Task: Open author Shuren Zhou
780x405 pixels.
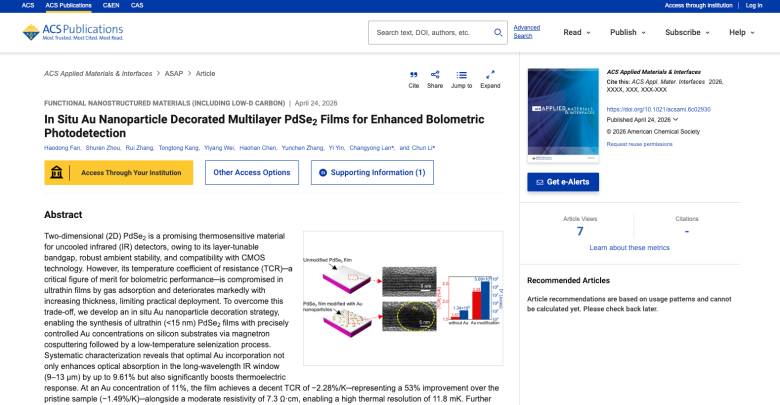Action: pos(103,148)
